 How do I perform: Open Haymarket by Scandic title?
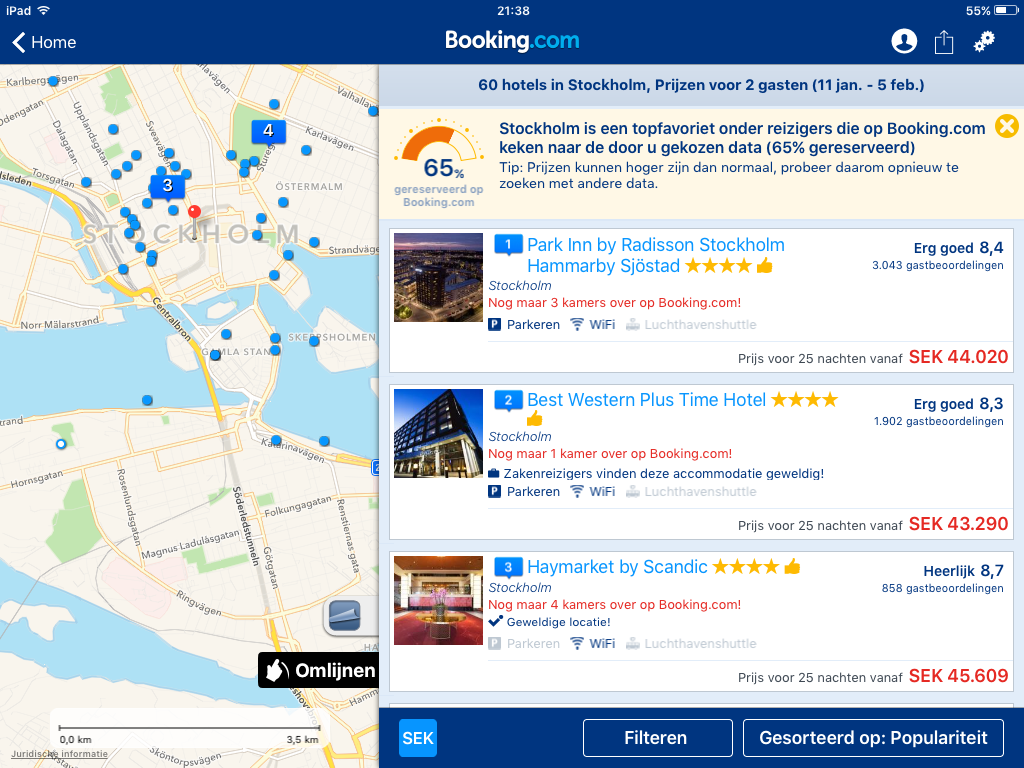(x=616, y=567)
